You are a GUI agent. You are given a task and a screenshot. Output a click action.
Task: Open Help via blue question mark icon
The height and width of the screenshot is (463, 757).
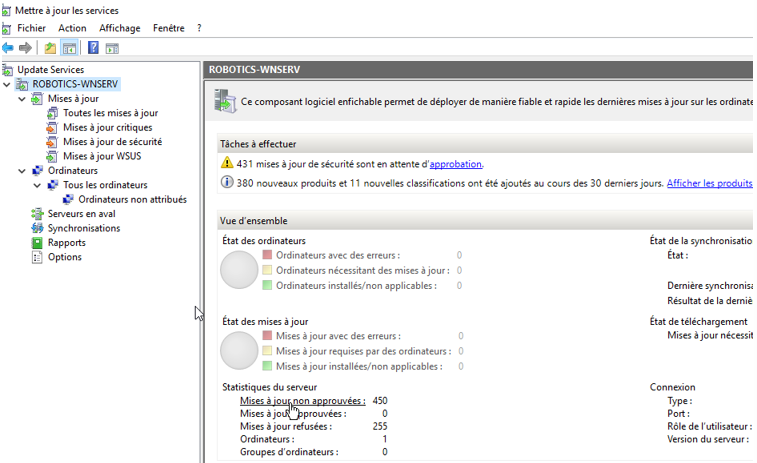(x=93, y=48)
